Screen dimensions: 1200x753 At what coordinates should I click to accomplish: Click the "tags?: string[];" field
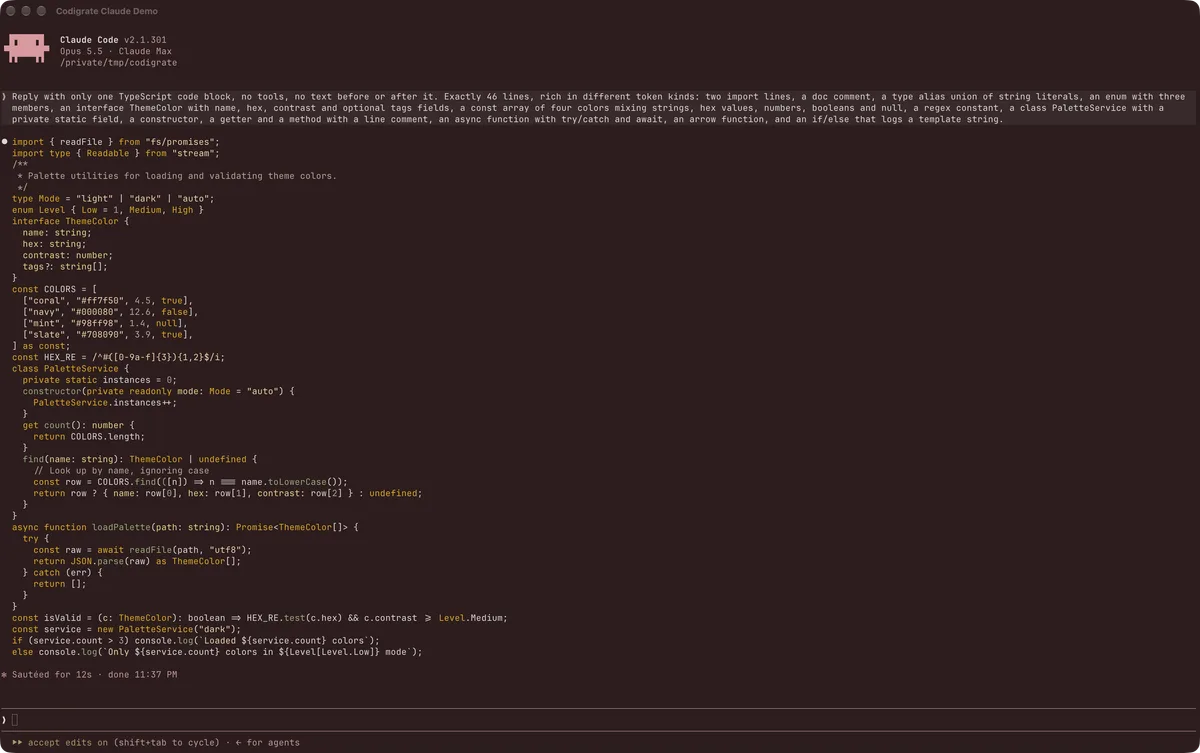pyautogui.click(x=65, y=266)
